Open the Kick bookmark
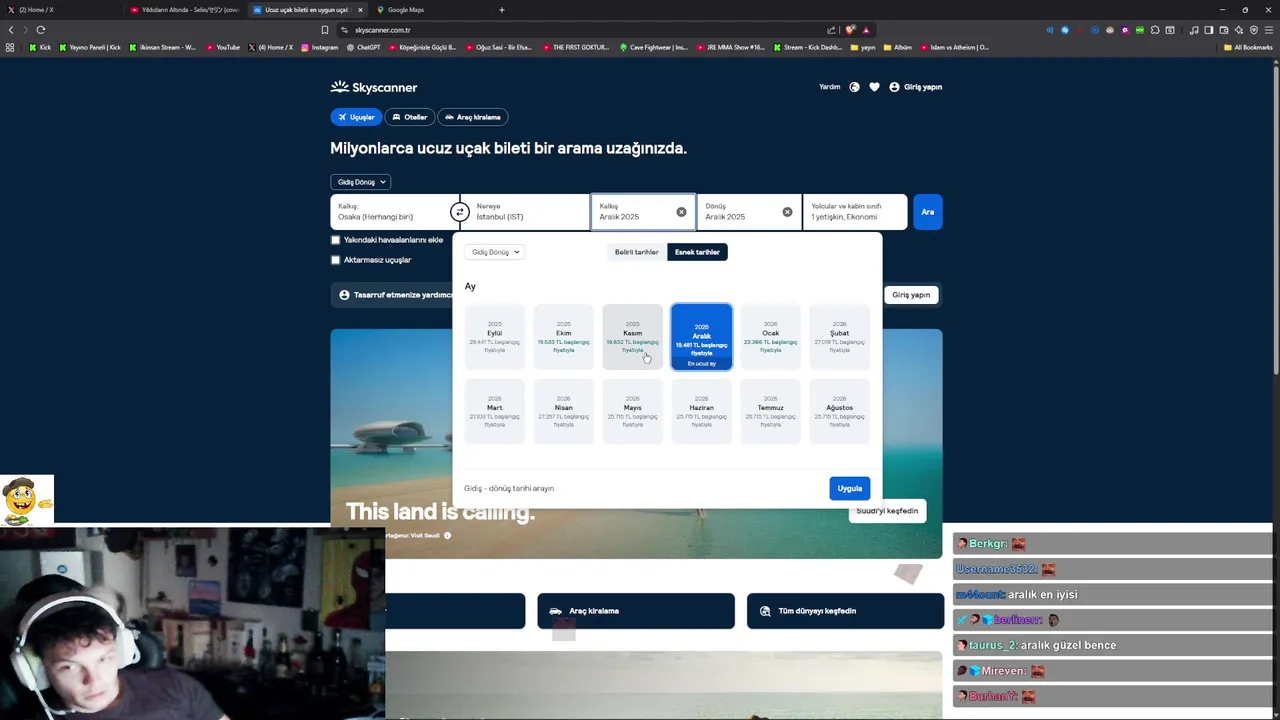 pyautogui.click(x=41, y=47)
